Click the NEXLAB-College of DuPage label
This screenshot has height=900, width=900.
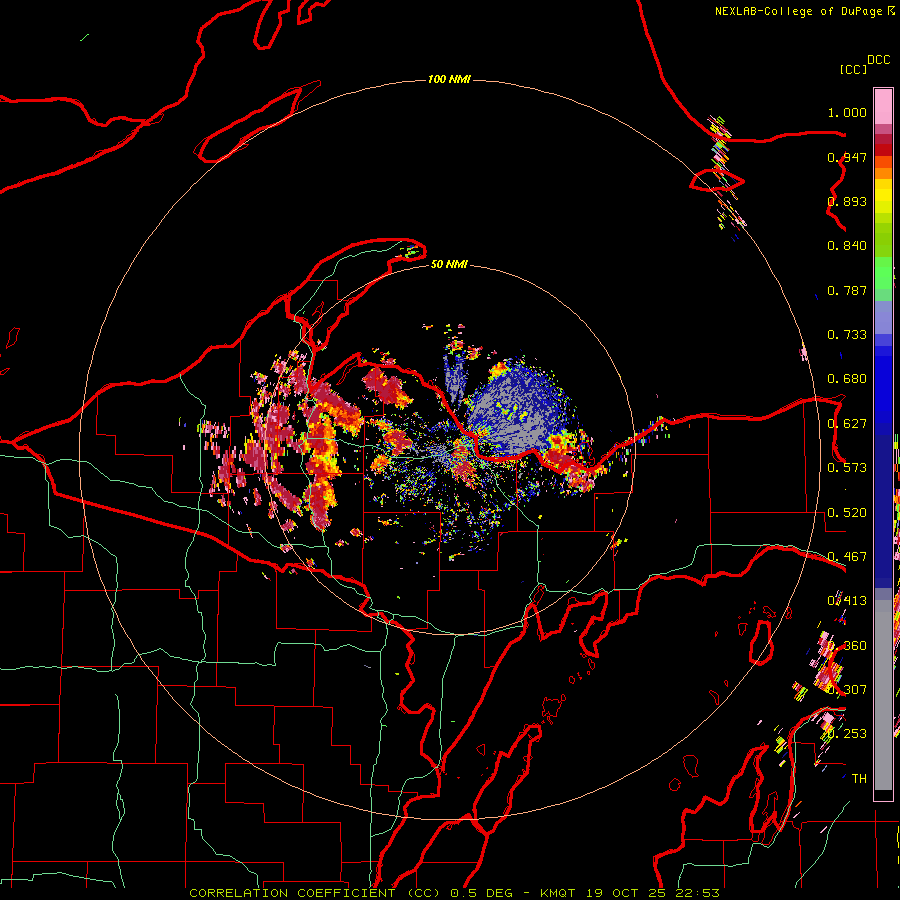click(798, 11)
